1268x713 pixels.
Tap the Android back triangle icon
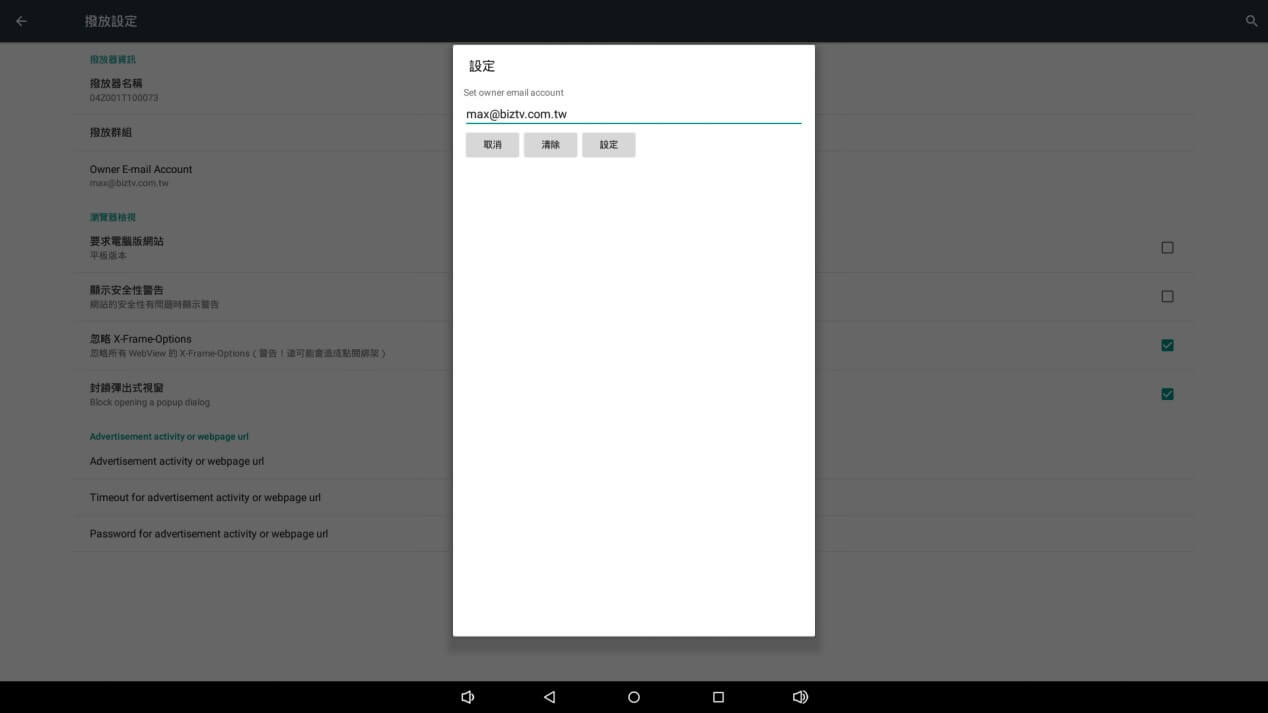click(x=549, y=697)
